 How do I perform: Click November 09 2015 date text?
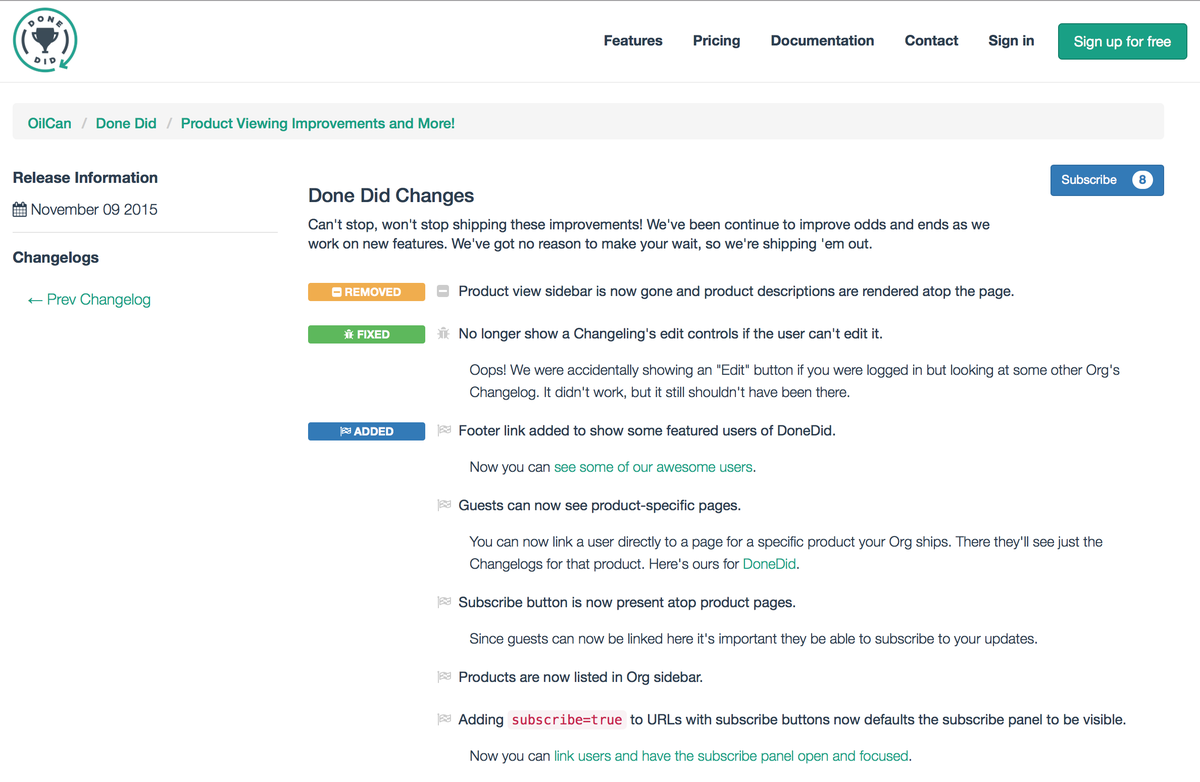(94, 210)
